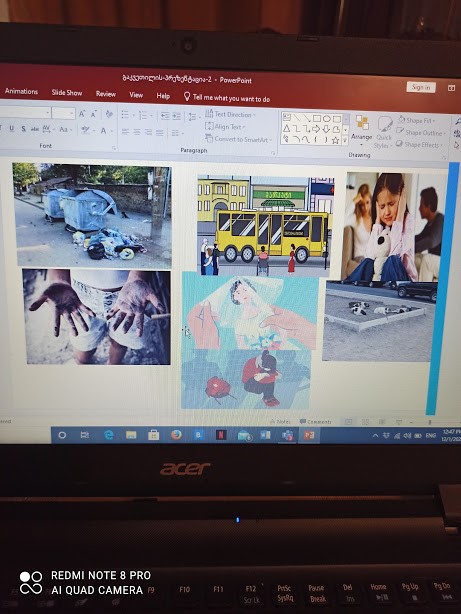461x614 pixels.
Task: Select the down arrow shape
Action: (x=326, y=129)
